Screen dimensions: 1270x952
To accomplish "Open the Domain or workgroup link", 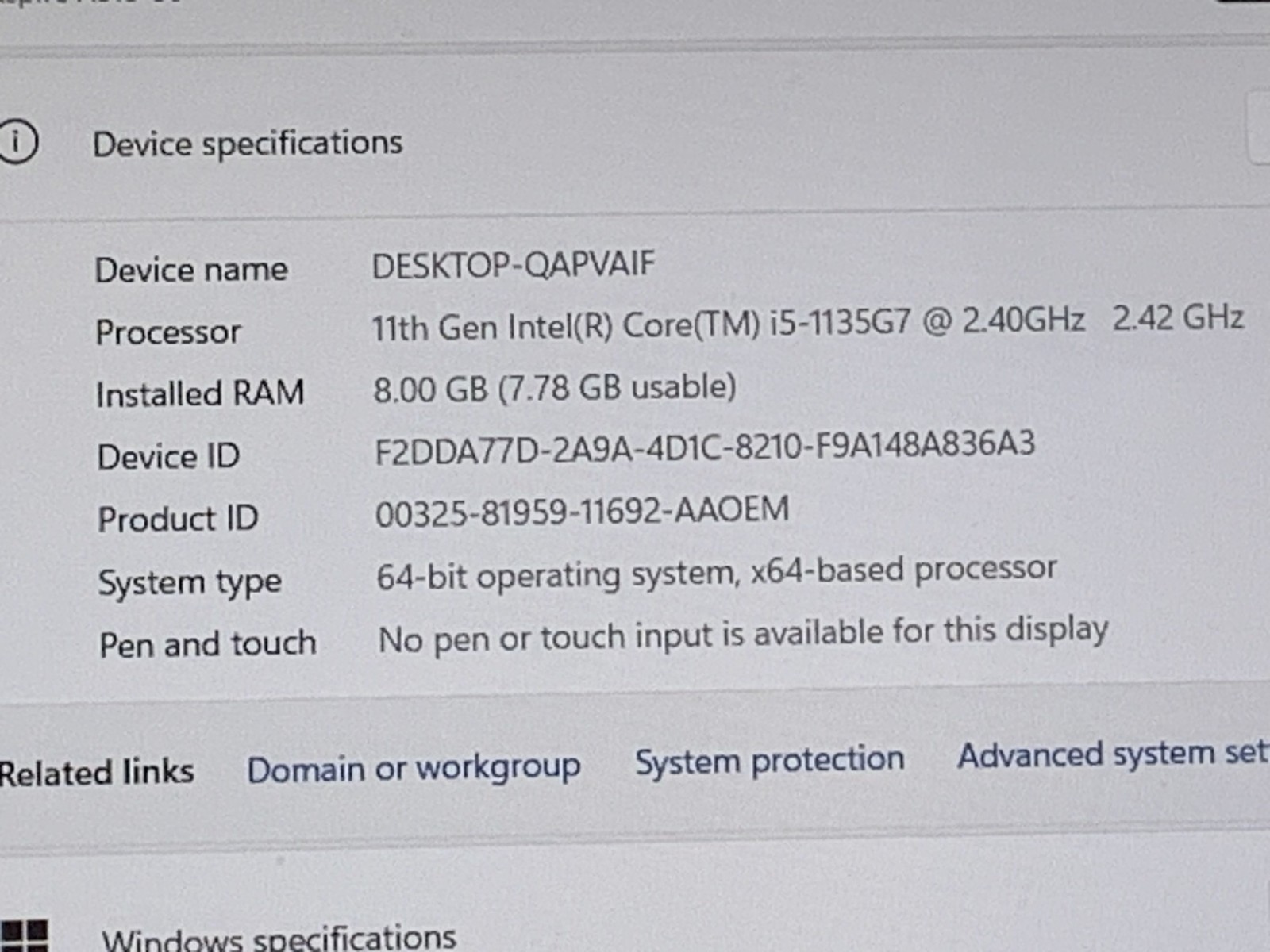I will (414, 769).
